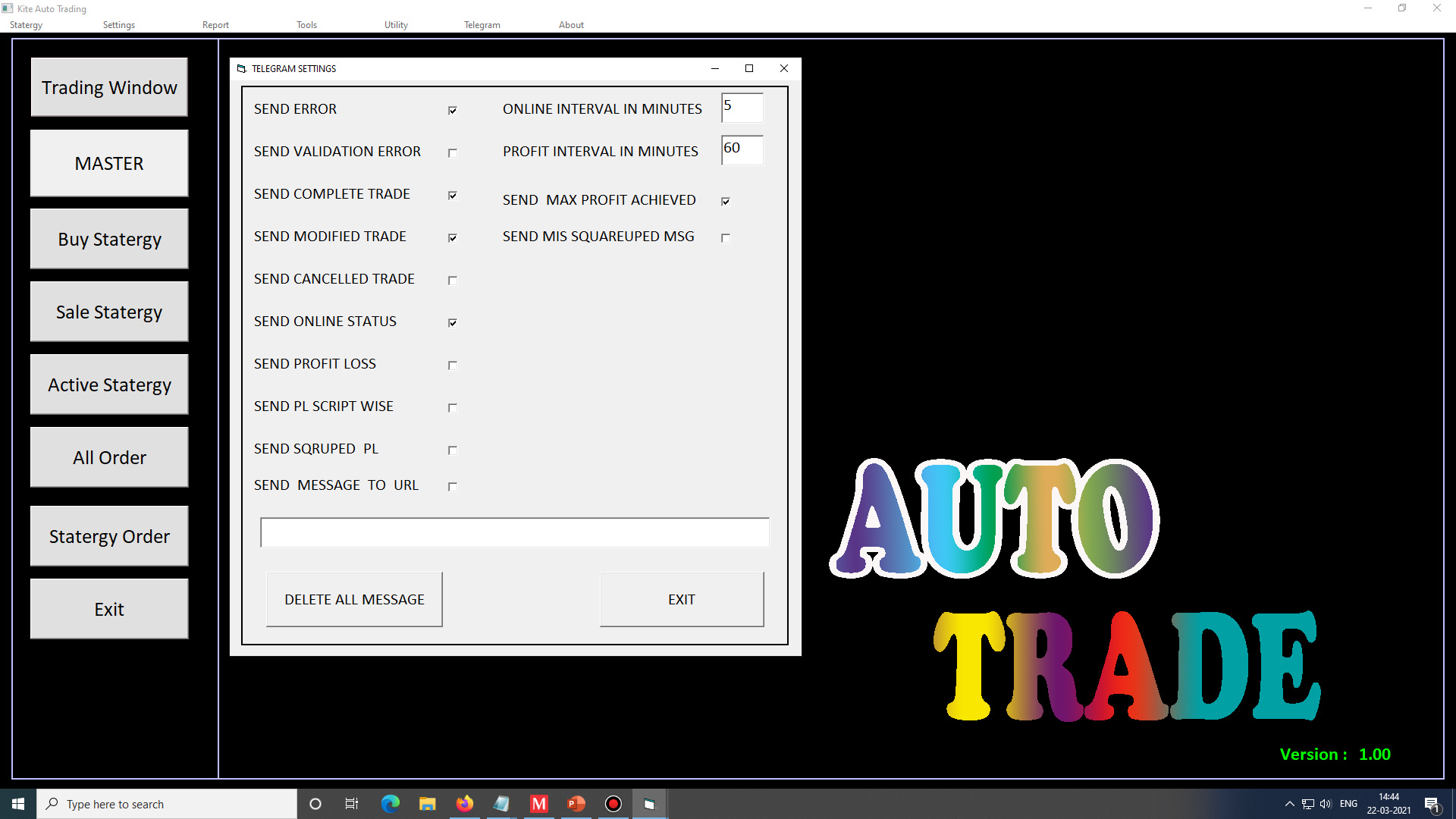The image size is (1456, 819).
Task: Enable the Send Validation Error checkbox
Action: (x=453, y=152)
